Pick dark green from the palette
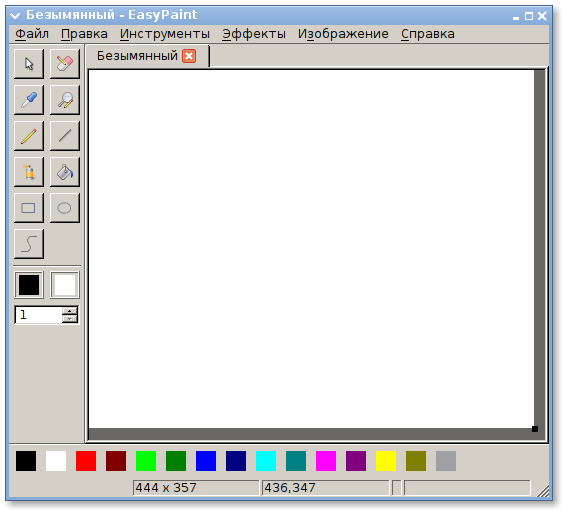The height and width of the screenshot is (510, 562). [x=176, y=461]
